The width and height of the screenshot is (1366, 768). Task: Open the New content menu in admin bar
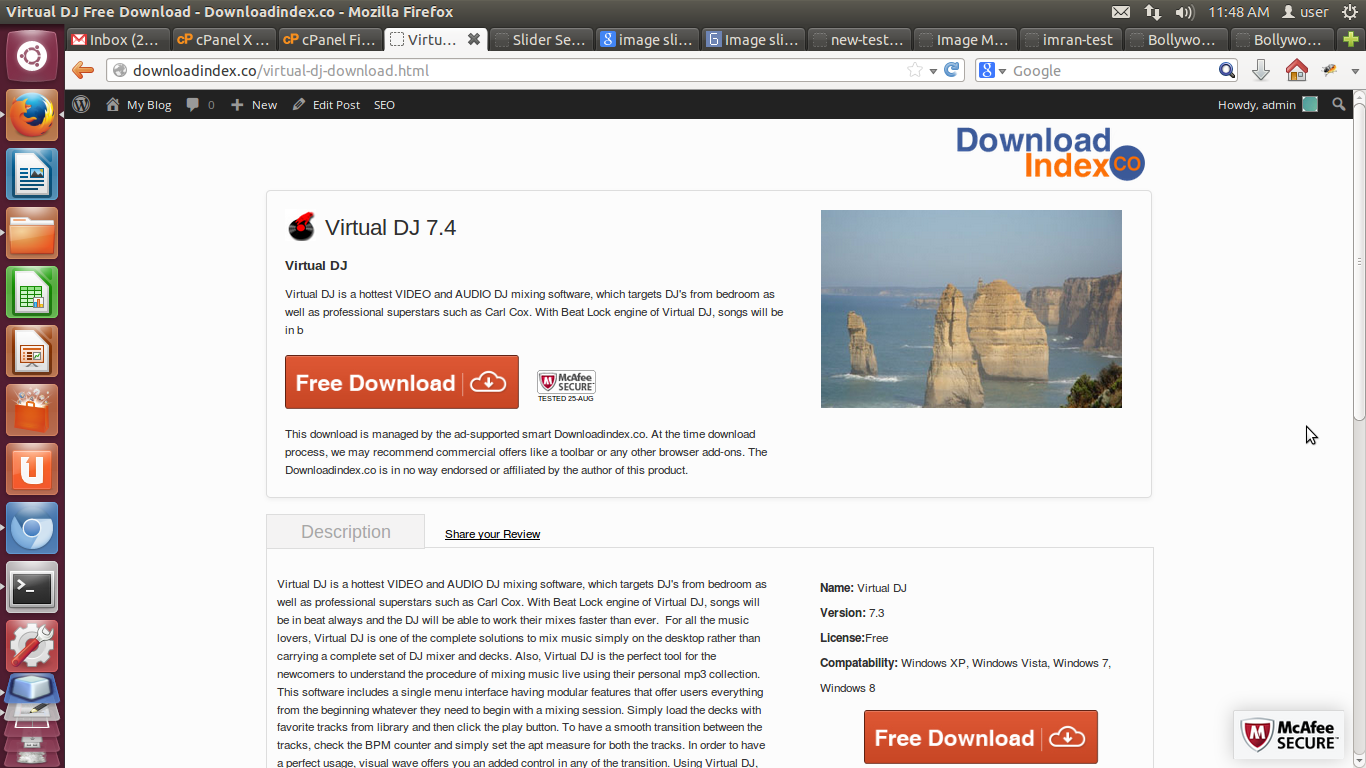tap(254, 104)
